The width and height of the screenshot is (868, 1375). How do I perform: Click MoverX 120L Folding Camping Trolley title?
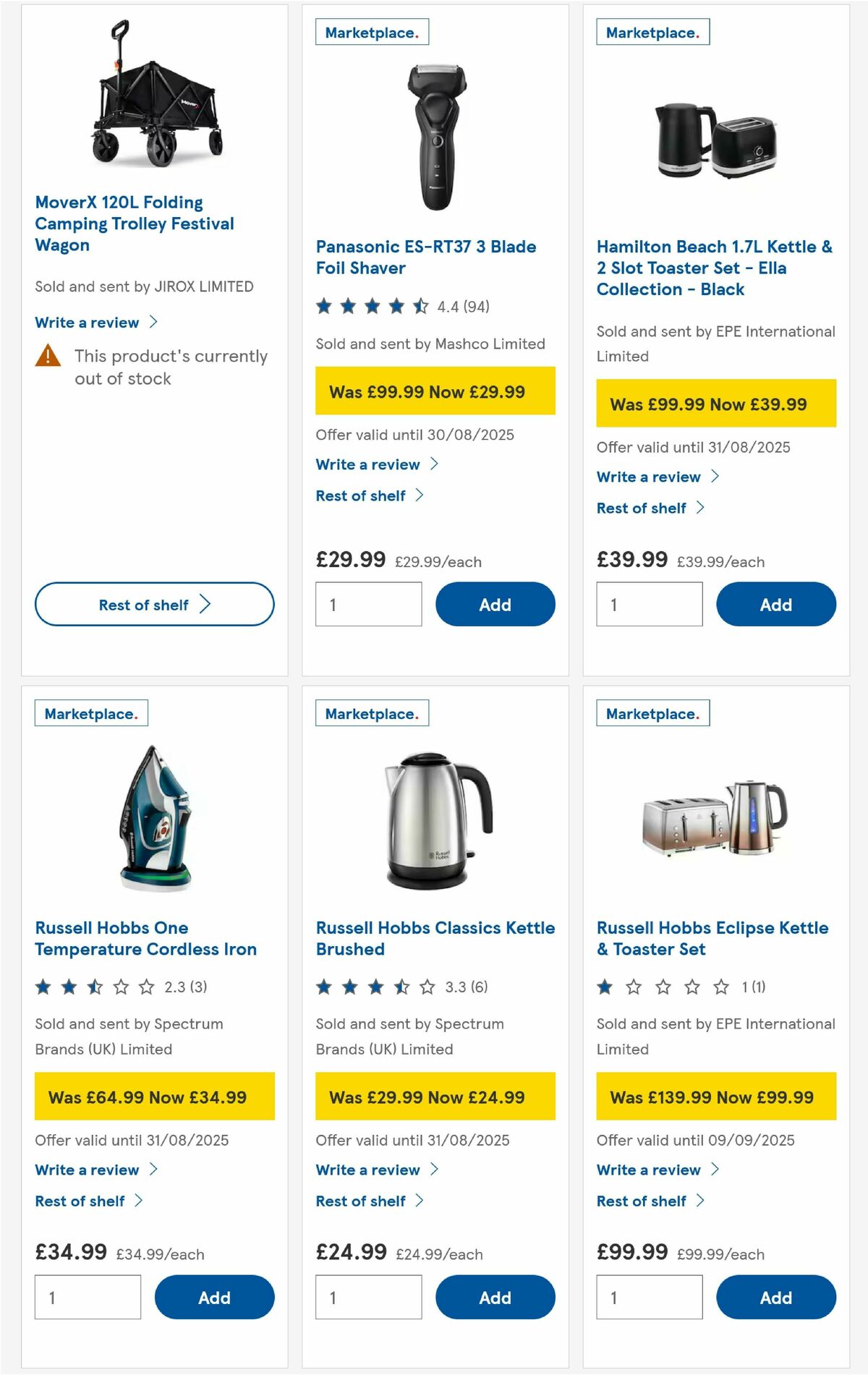134,224
